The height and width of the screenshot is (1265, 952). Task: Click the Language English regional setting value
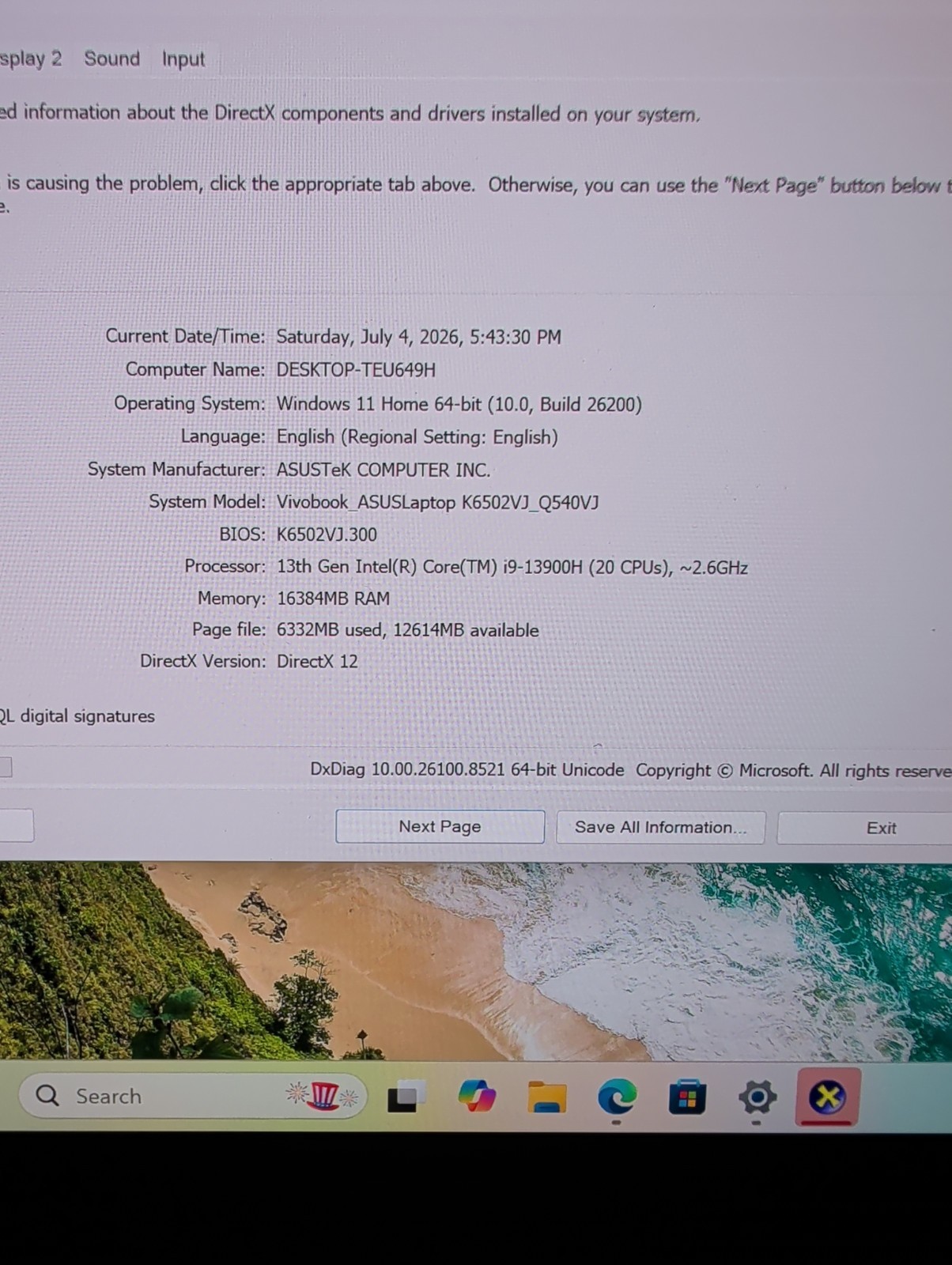(x=417, y=437)
